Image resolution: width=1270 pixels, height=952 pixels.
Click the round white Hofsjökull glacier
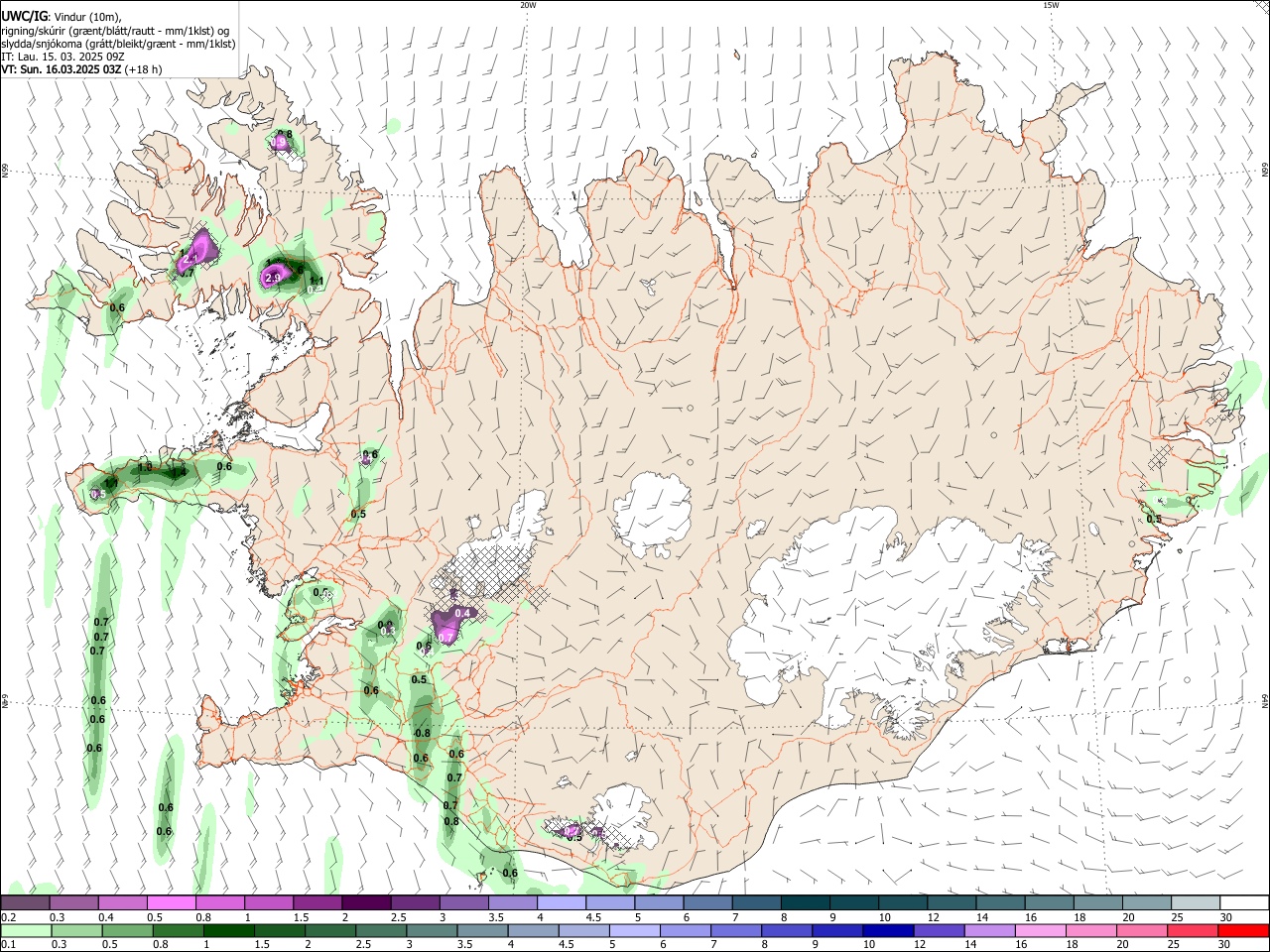(x=652, y=513)
